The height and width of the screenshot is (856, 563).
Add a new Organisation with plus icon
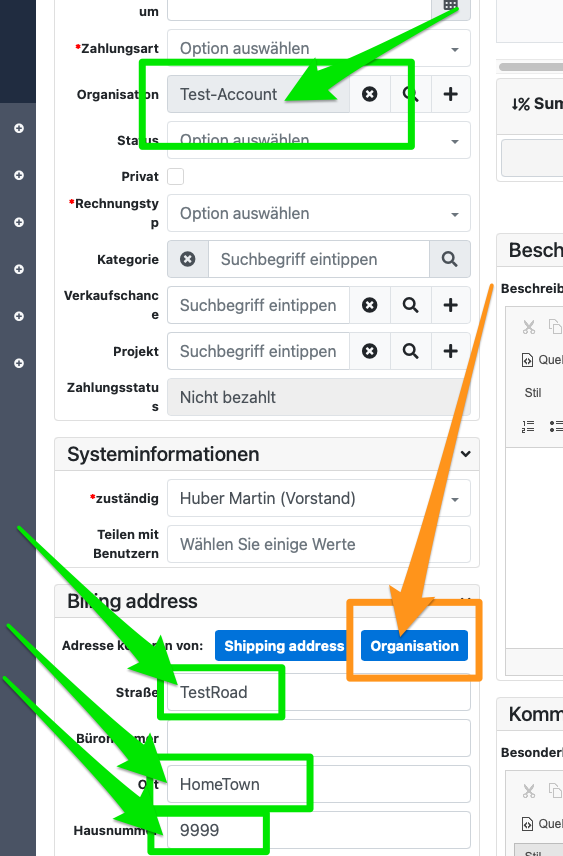(451, 94)
